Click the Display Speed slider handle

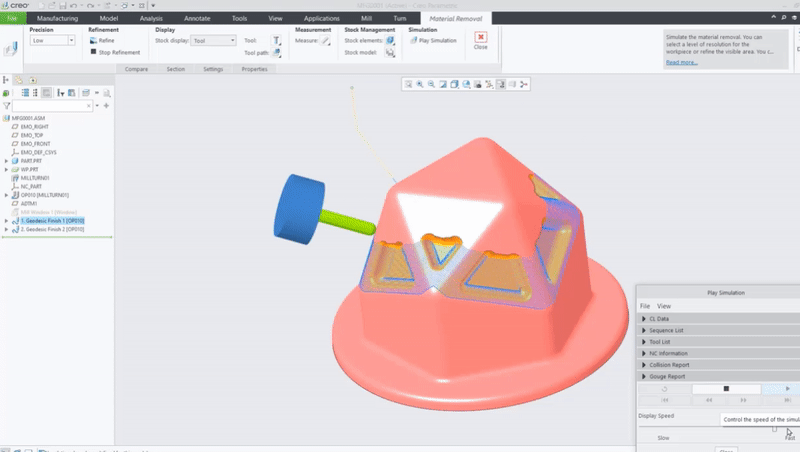(774, 429)
